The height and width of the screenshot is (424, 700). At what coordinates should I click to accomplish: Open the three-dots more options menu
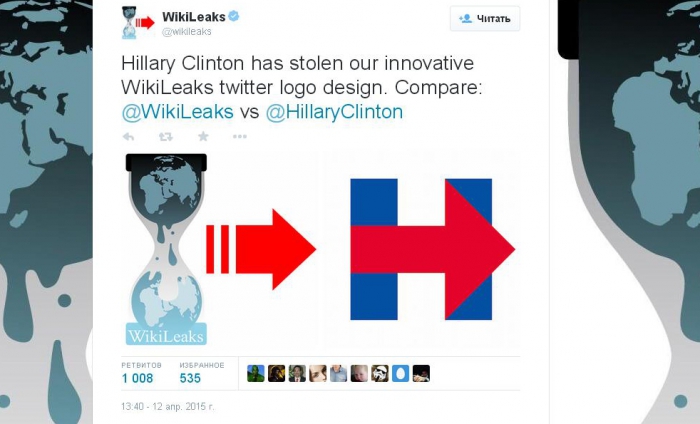coord(240,137)
